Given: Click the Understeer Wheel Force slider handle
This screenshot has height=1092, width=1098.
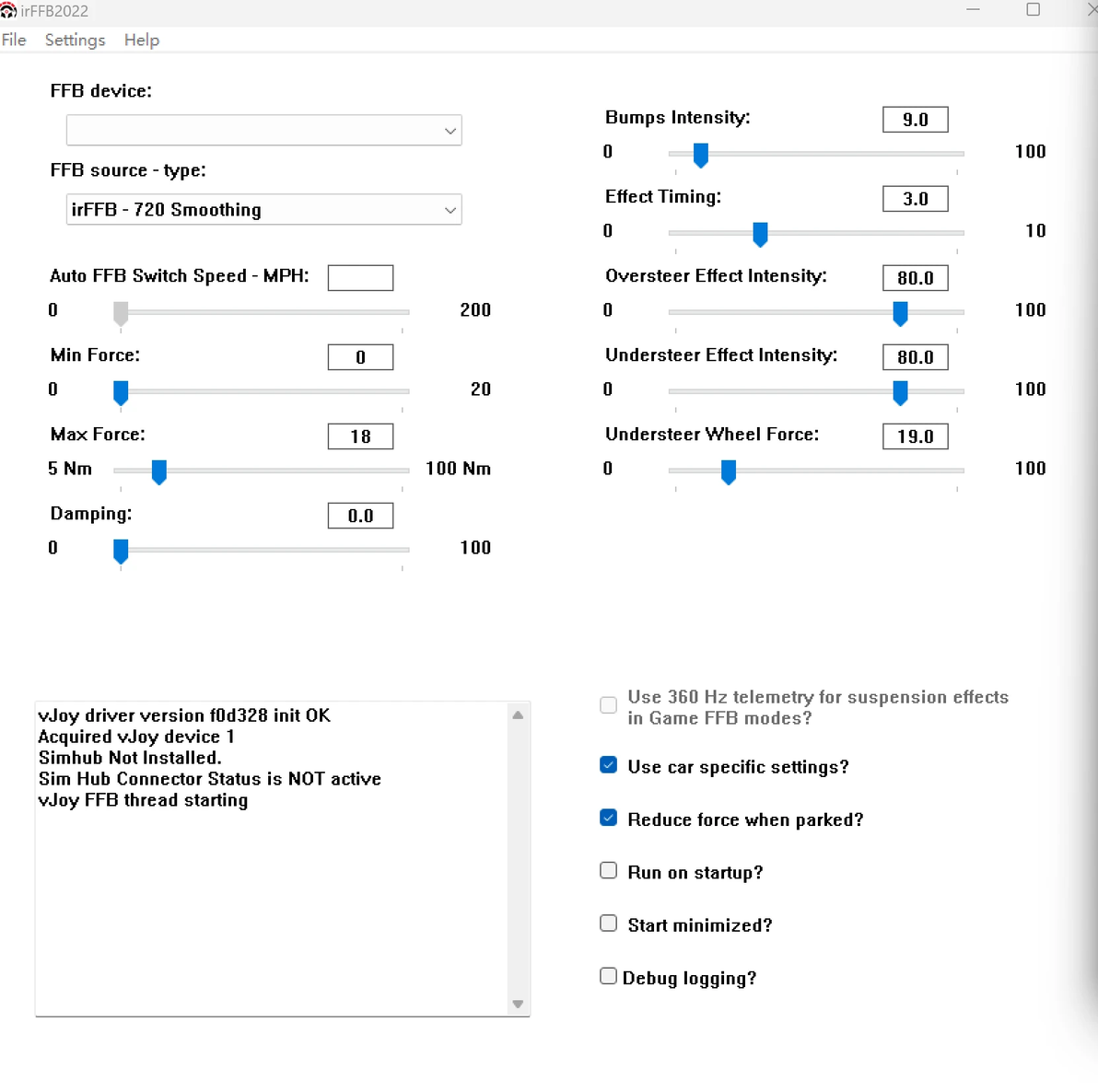Looking at the screenshot, I should (729, 471).
